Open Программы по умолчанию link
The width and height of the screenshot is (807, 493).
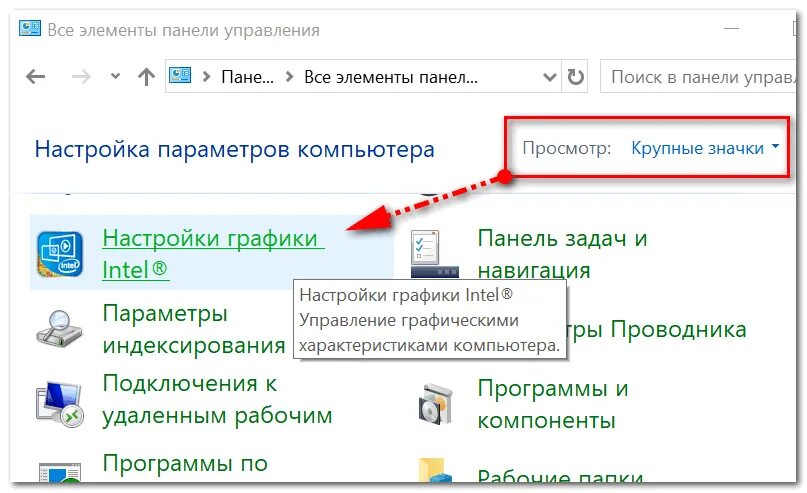[x=185, y=463]
